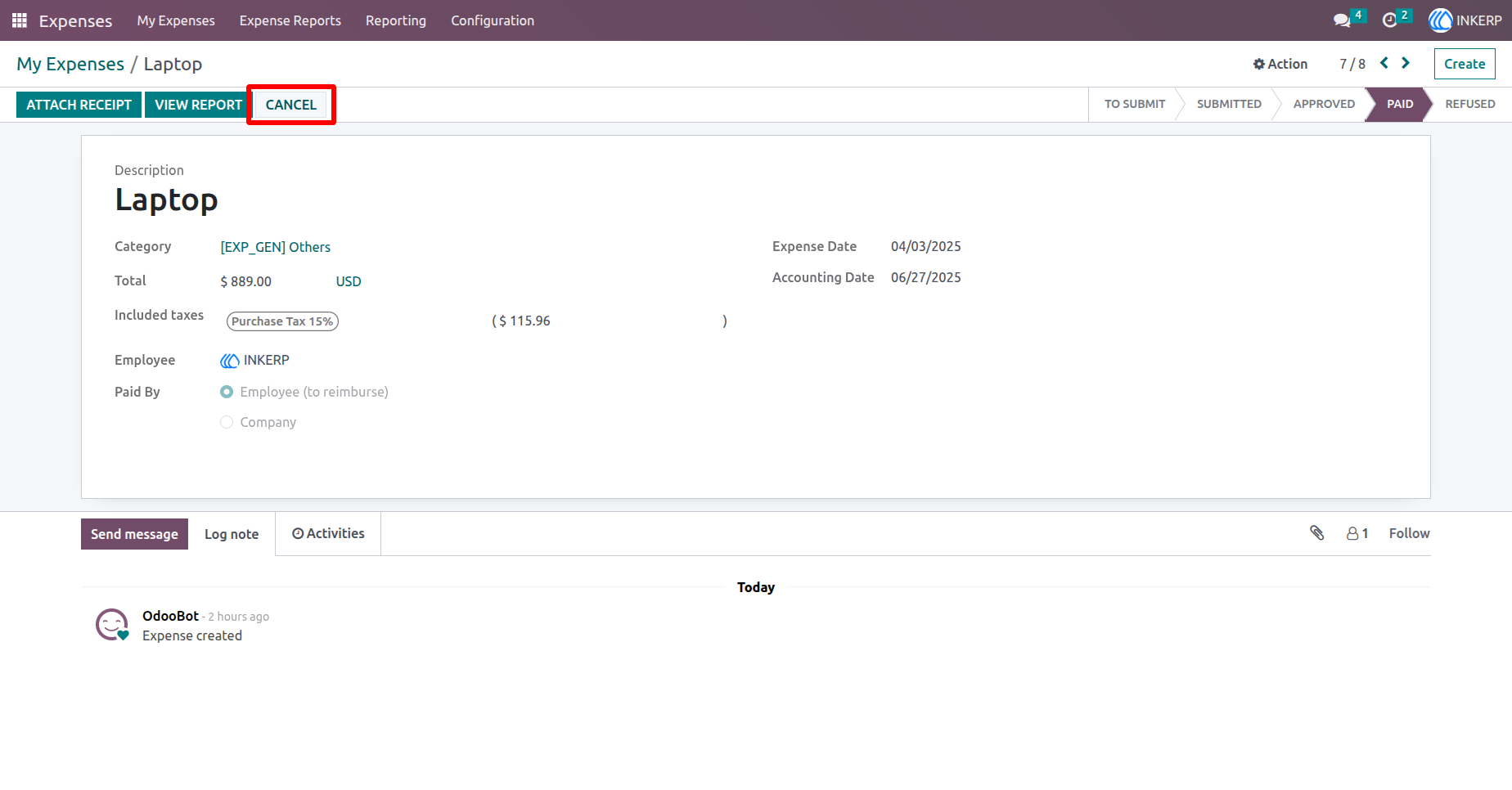The width and height of the screenshot is (1512, 790).
Task: Open followers list person icon
Action: point(1352,533)
